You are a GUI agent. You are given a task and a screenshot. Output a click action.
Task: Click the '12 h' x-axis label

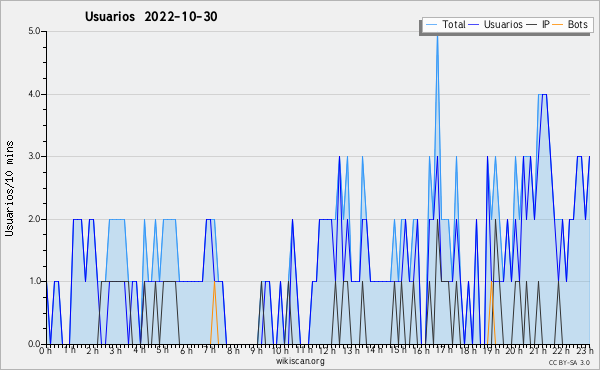(327, 351)
